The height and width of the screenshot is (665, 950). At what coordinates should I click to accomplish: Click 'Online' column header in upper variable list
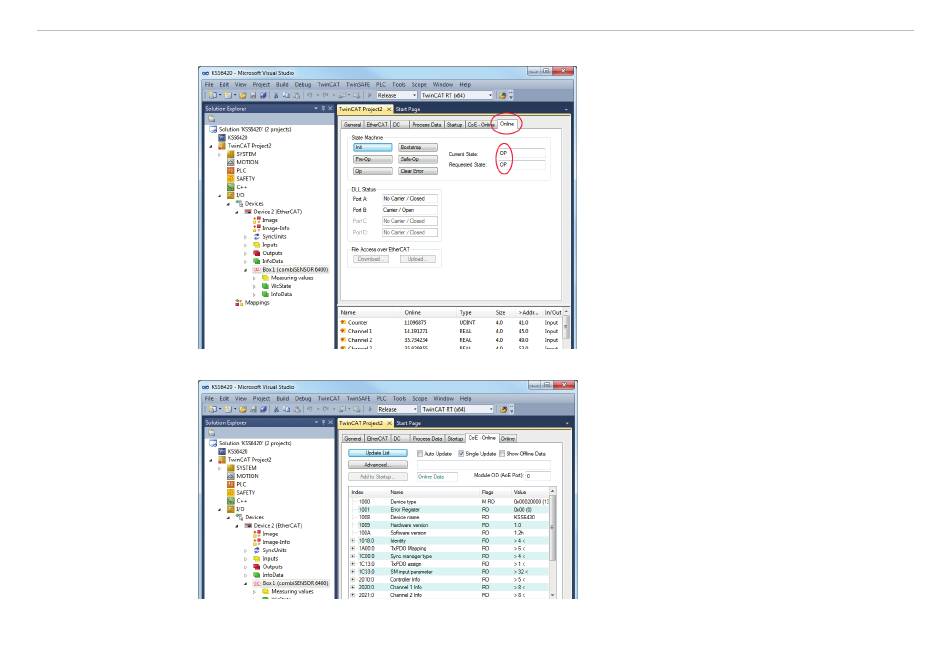tap(413, 313)
